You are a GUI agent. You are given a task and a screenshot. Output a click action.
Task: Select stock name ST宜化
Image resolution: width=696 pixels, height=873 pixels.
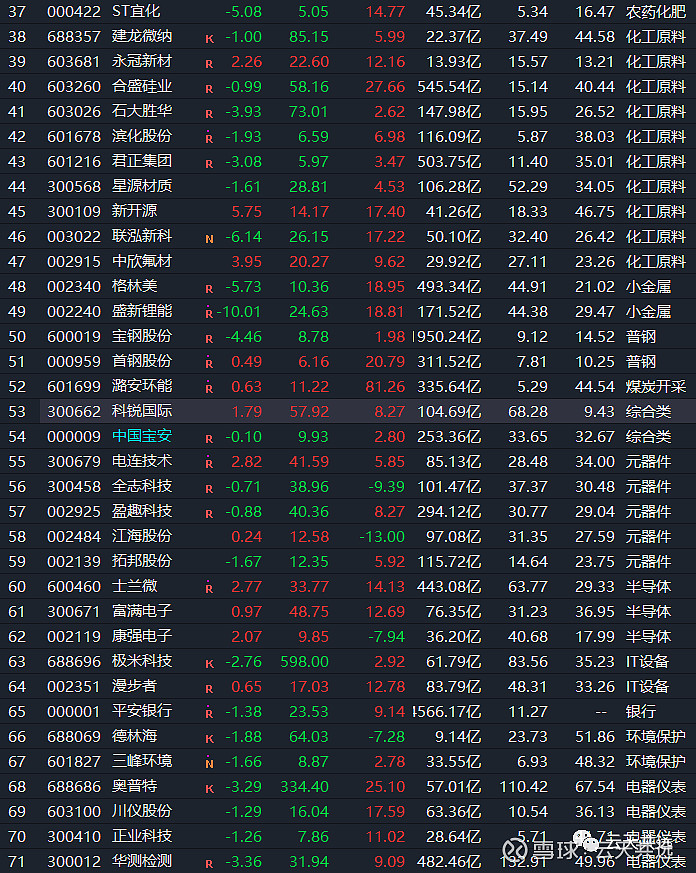click(x=136, y=11)
